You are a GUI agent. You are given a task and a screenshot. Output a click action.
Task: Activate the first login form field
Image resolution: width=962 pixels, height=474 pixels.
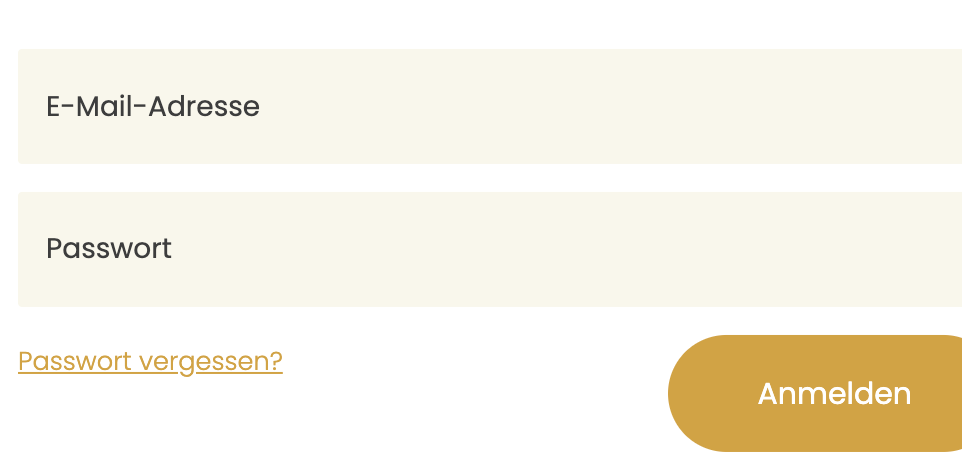tap(490, 106)
